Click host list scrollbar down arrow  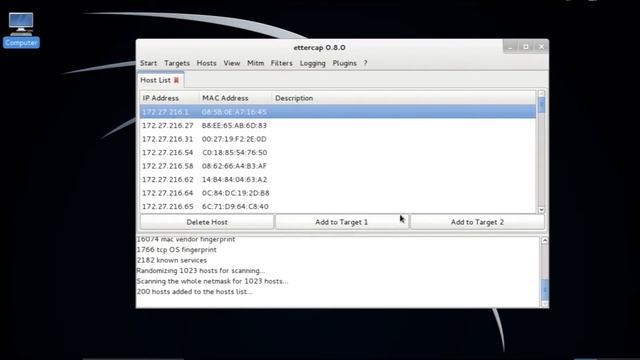pyautogui.click(x=541, y=210)
